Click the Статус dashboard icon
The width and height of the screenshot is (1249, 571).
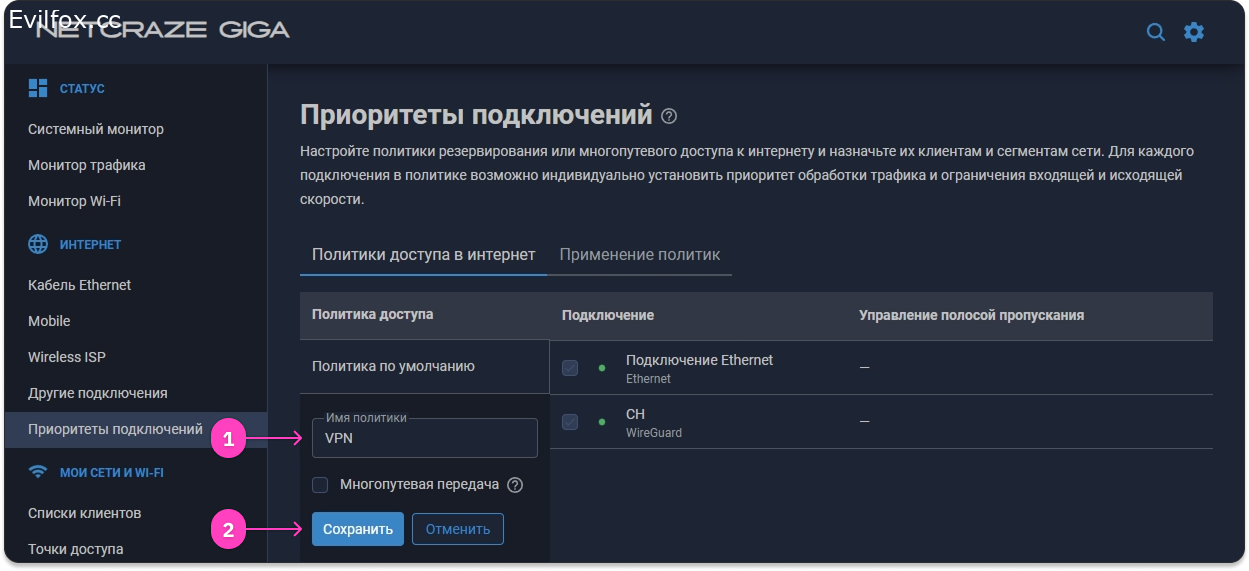pyautogui.click(x=38, y=88)
